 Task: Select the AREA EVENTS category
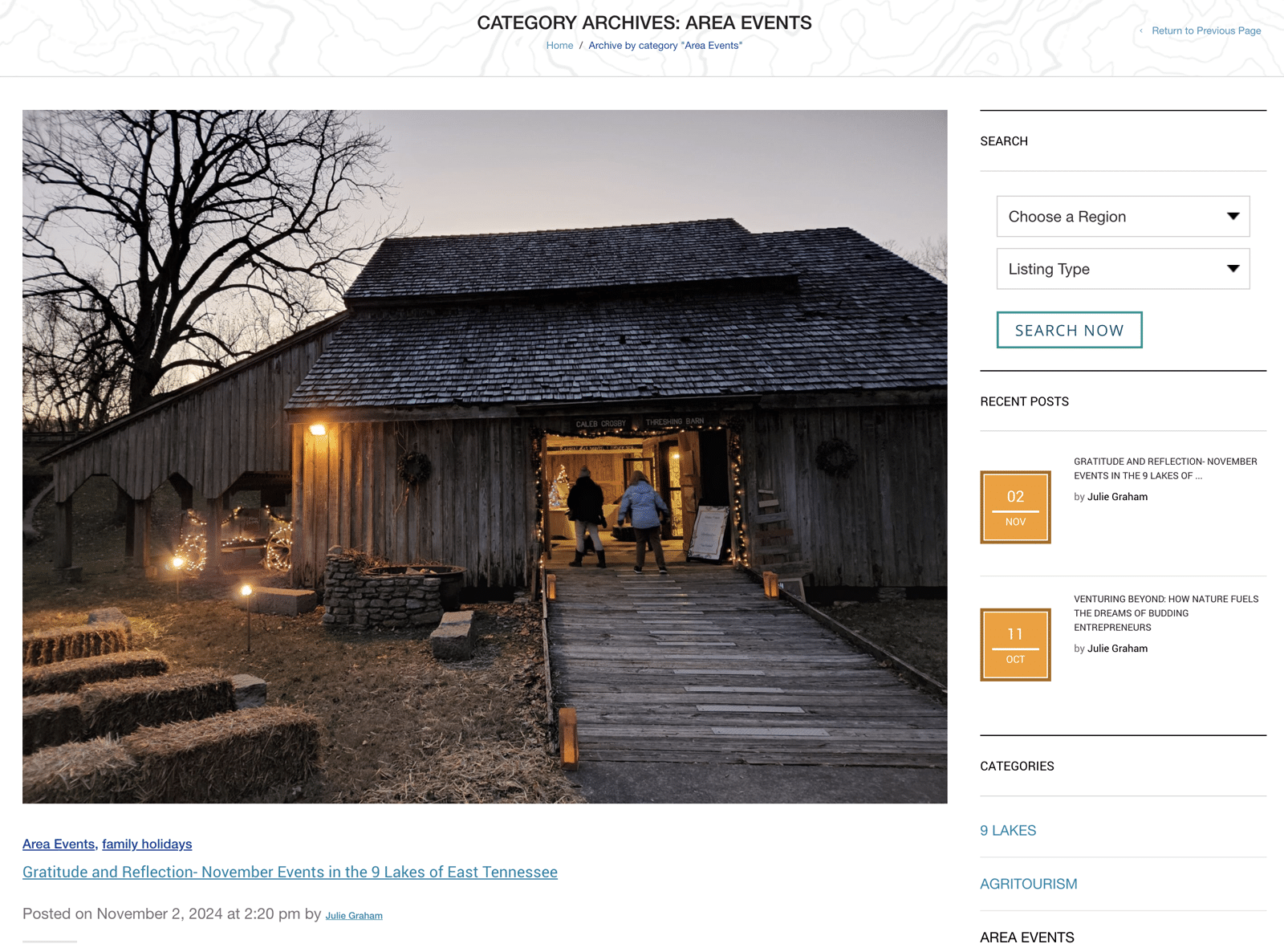(x=1027, y=938)
